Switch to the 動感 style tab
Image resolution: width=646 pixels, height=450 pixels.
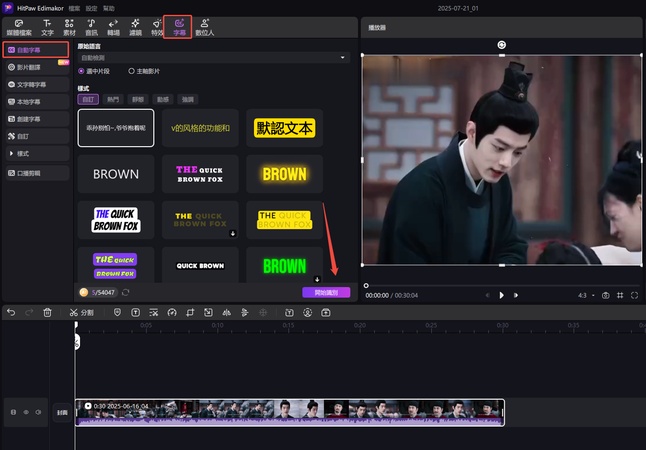click(x=163, y=99)
